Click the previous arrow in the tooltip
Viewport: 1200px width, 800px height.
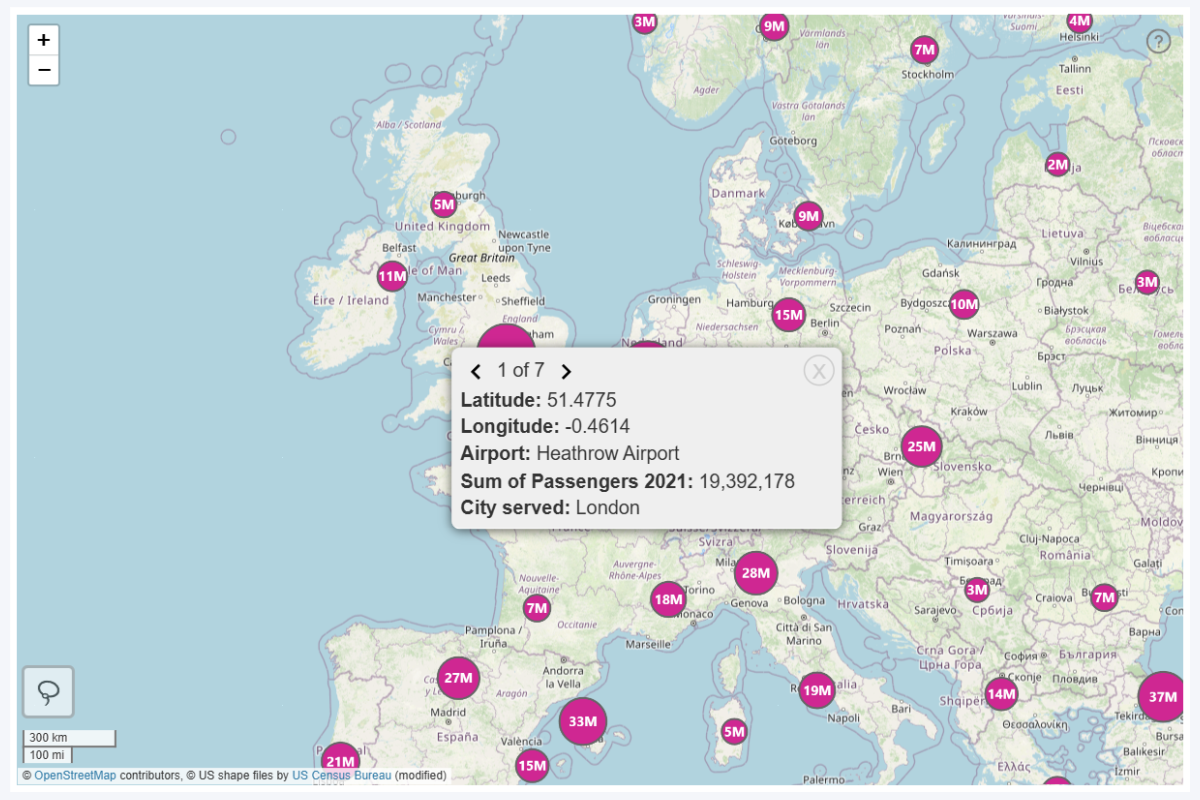tap(475, 371)
